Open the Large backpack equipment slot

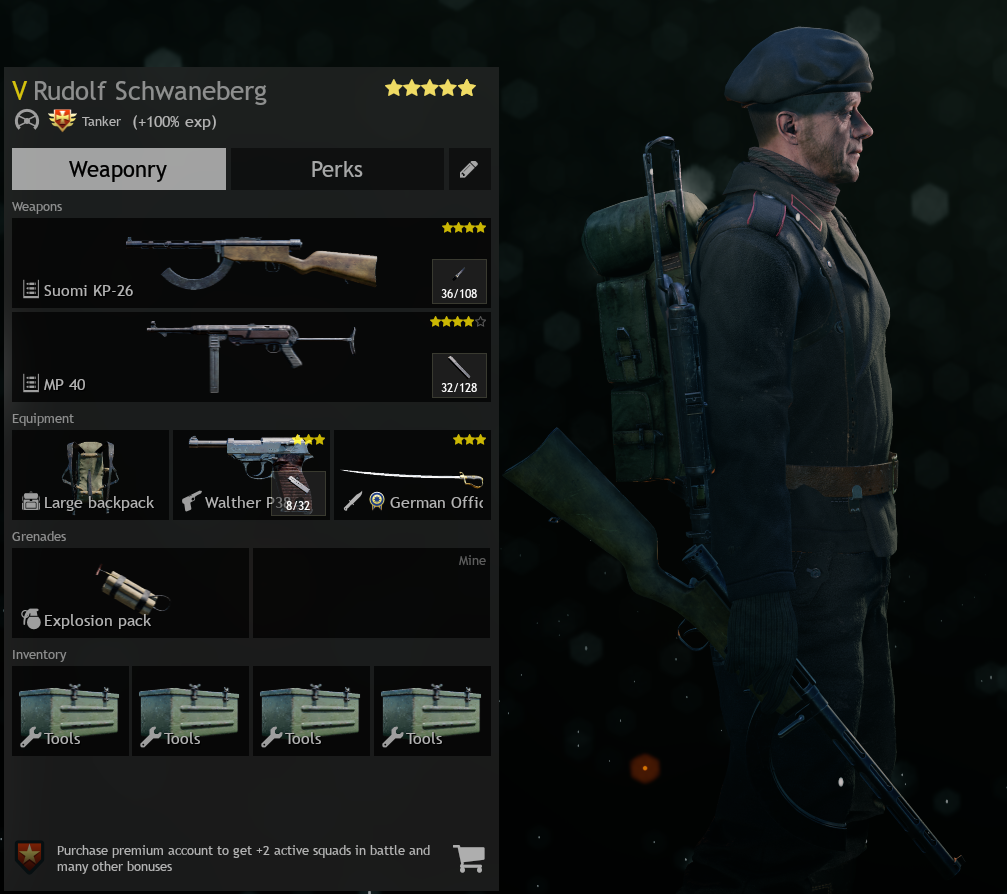coord(91,475)
